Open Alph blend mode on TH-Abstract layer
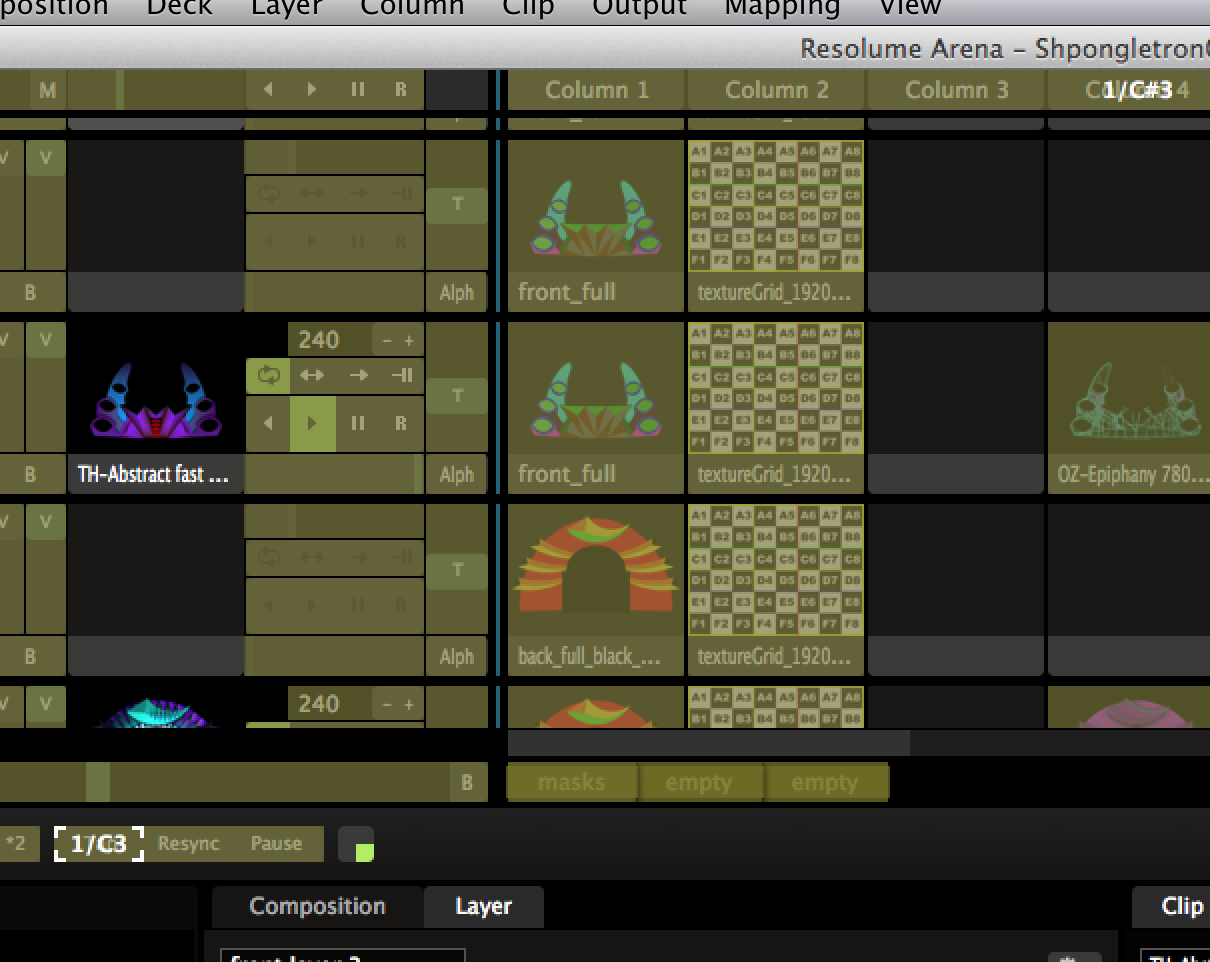 tap(457, 474)
